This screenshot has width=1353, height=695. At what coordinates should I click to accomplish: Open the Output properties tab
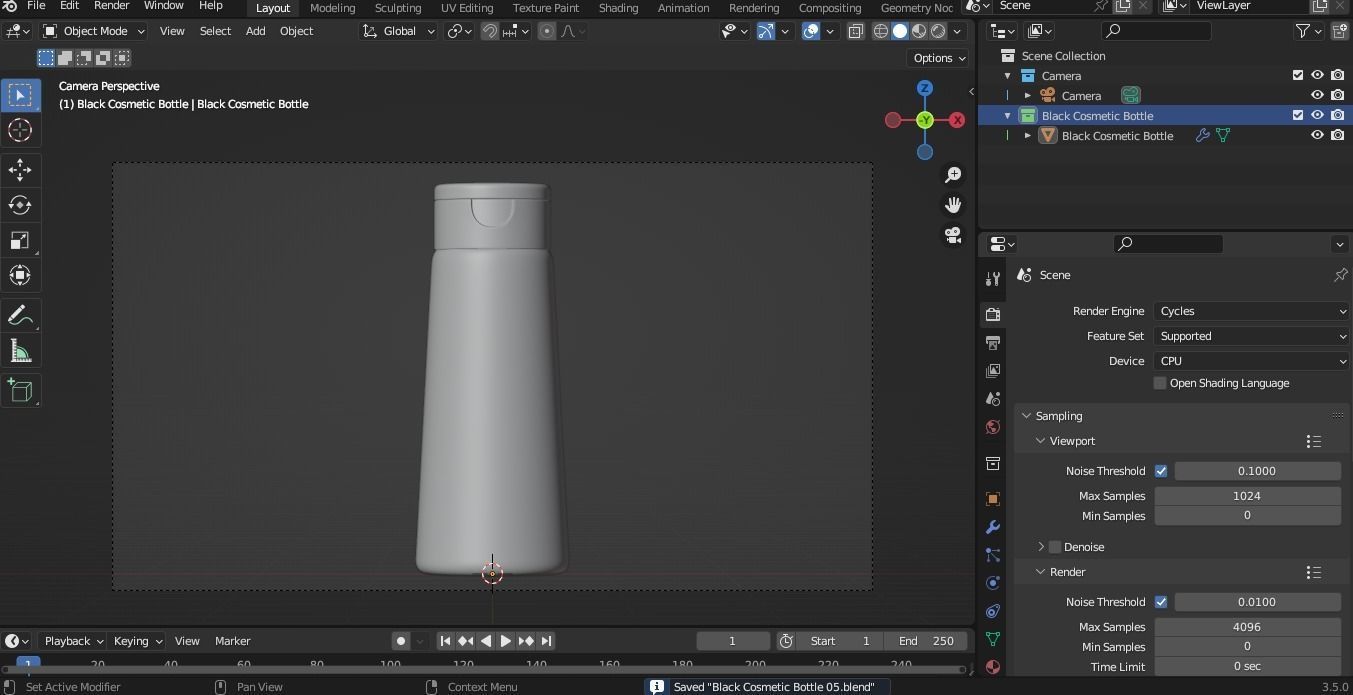[x=992, y=342]
